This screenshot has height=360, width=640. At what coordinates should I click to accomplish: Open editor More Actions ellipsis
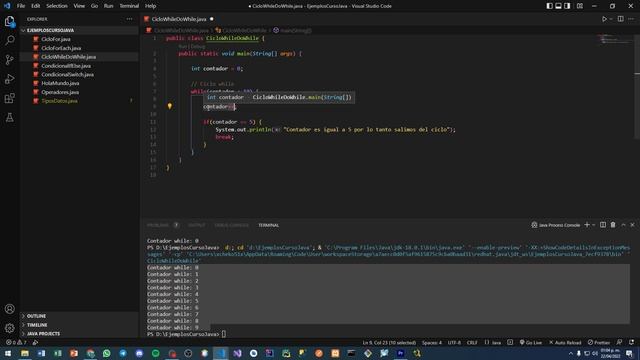pyautogui.click(x=631, y=19)
